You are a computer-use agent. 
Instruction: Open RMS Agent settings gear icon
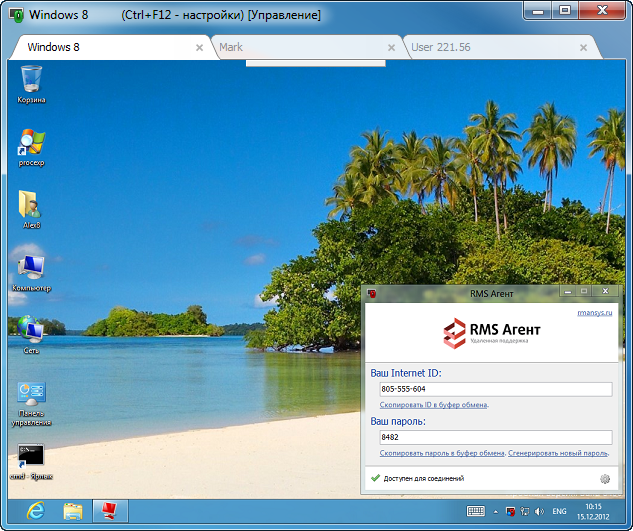pos(605,479)
